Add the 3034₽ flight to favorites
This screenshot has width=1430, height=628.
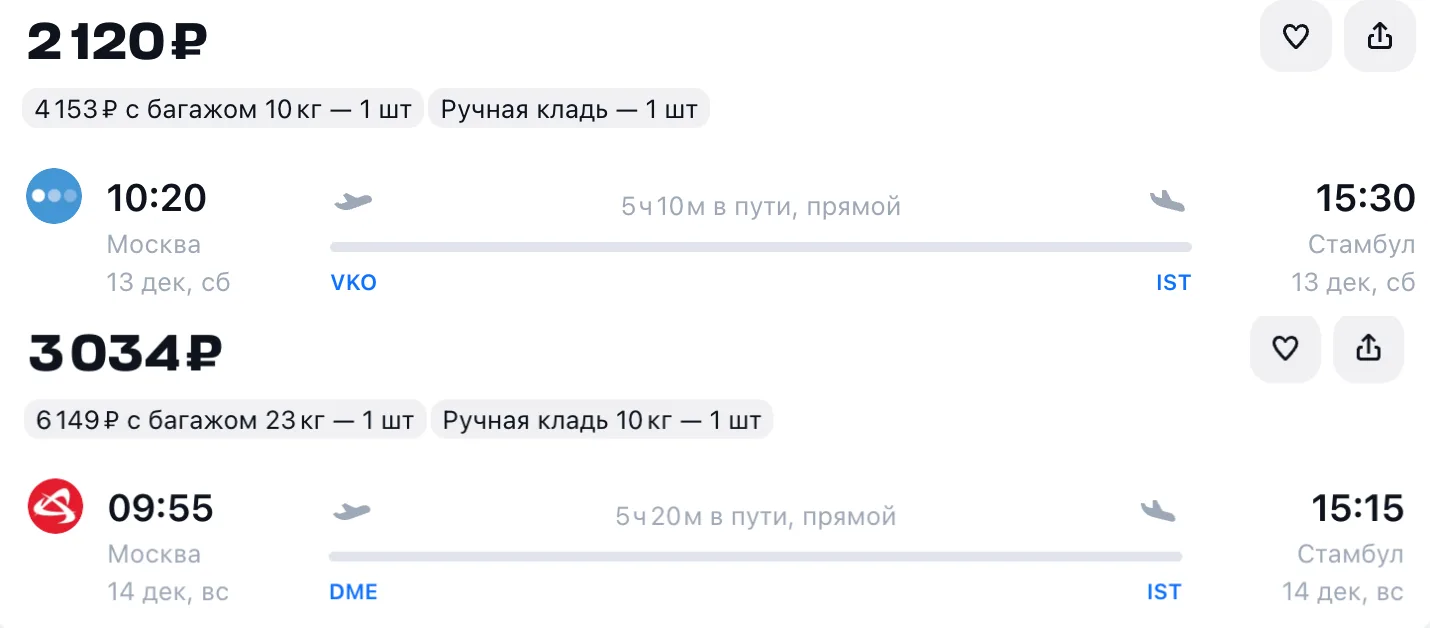(1285, 348)
